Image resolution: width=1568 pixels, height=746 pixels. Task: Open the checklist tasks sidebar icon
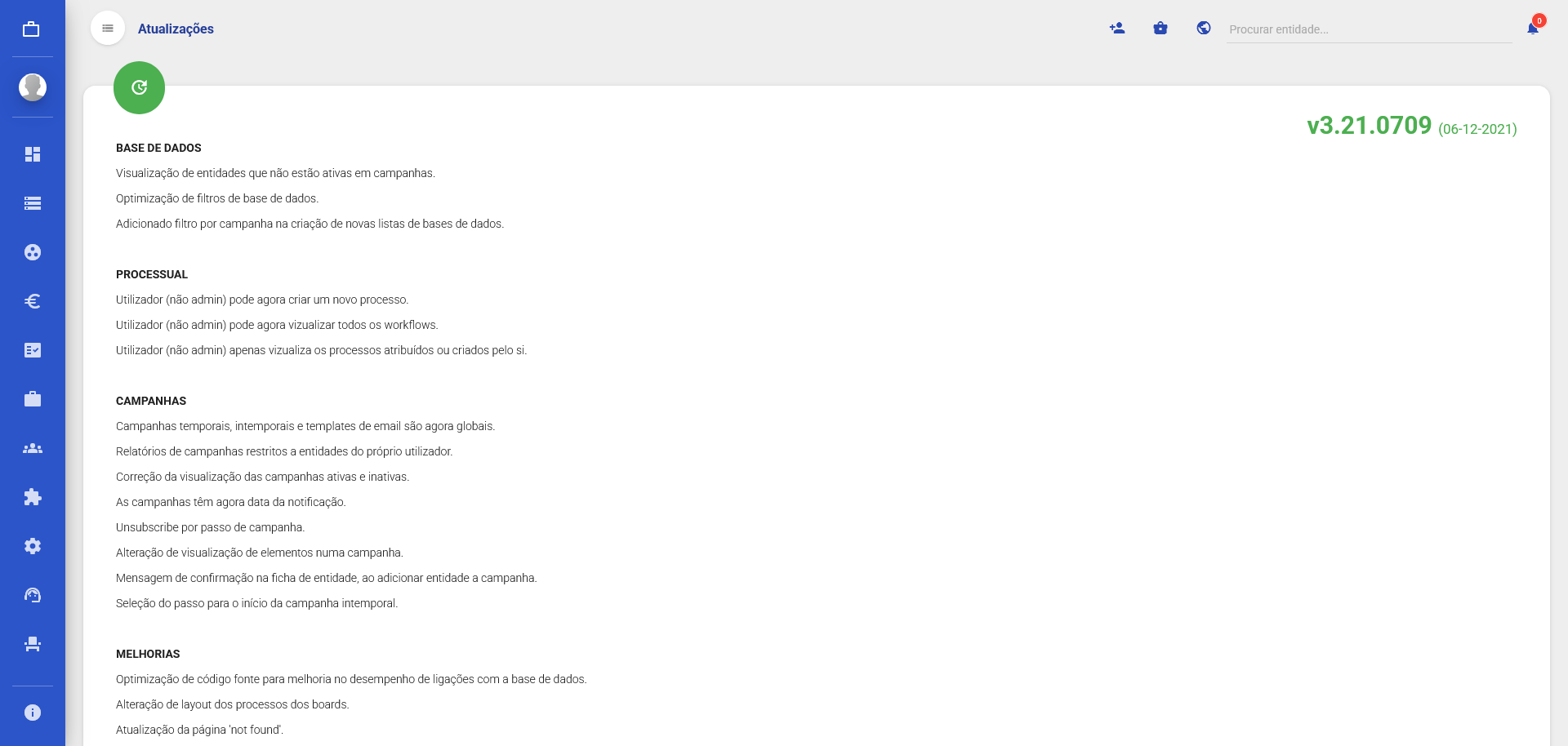[33, 350]
